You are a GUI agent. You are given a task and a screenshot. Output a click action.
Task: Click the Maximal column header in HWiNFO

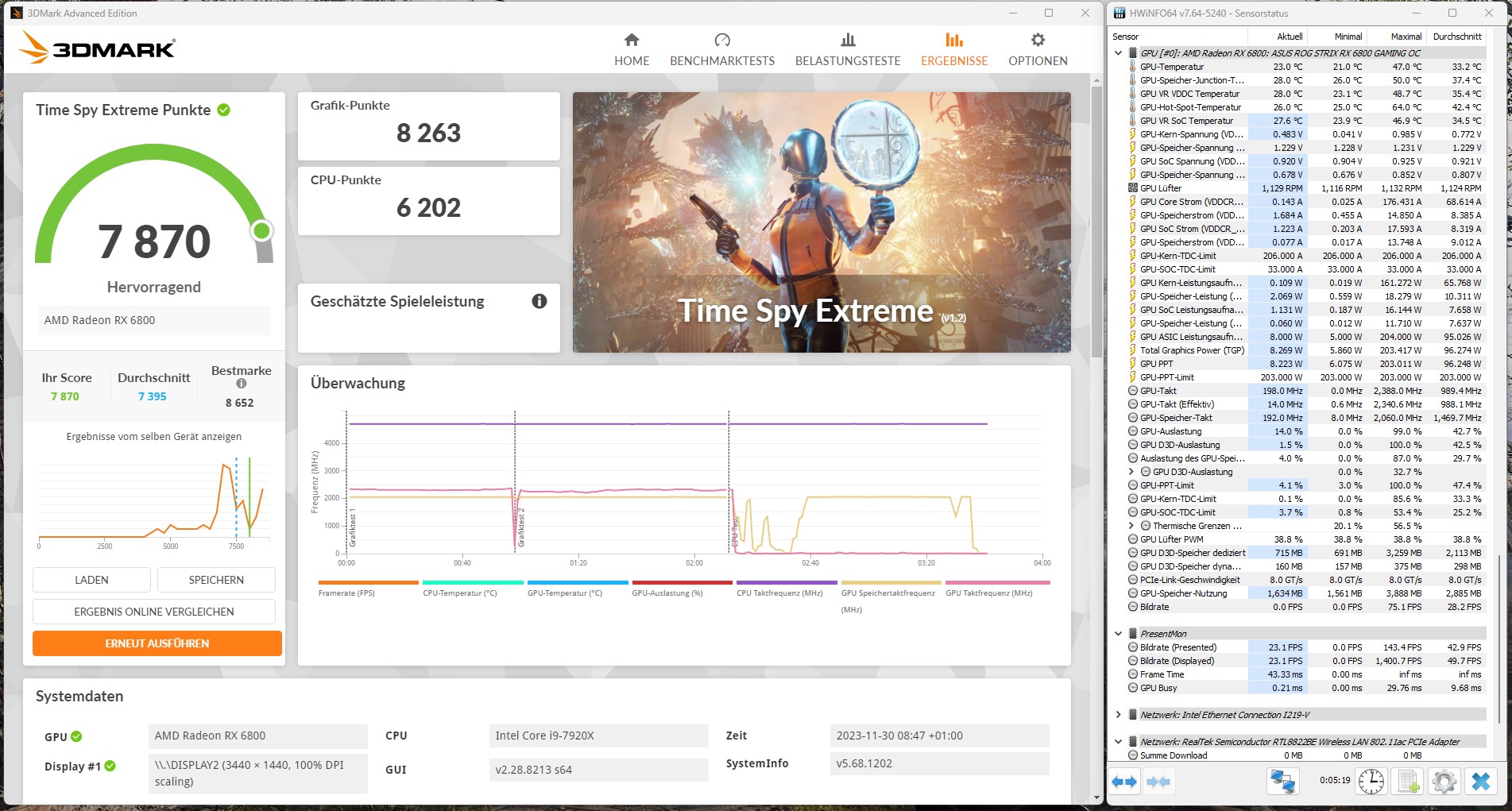click(x=1396, y=37)
